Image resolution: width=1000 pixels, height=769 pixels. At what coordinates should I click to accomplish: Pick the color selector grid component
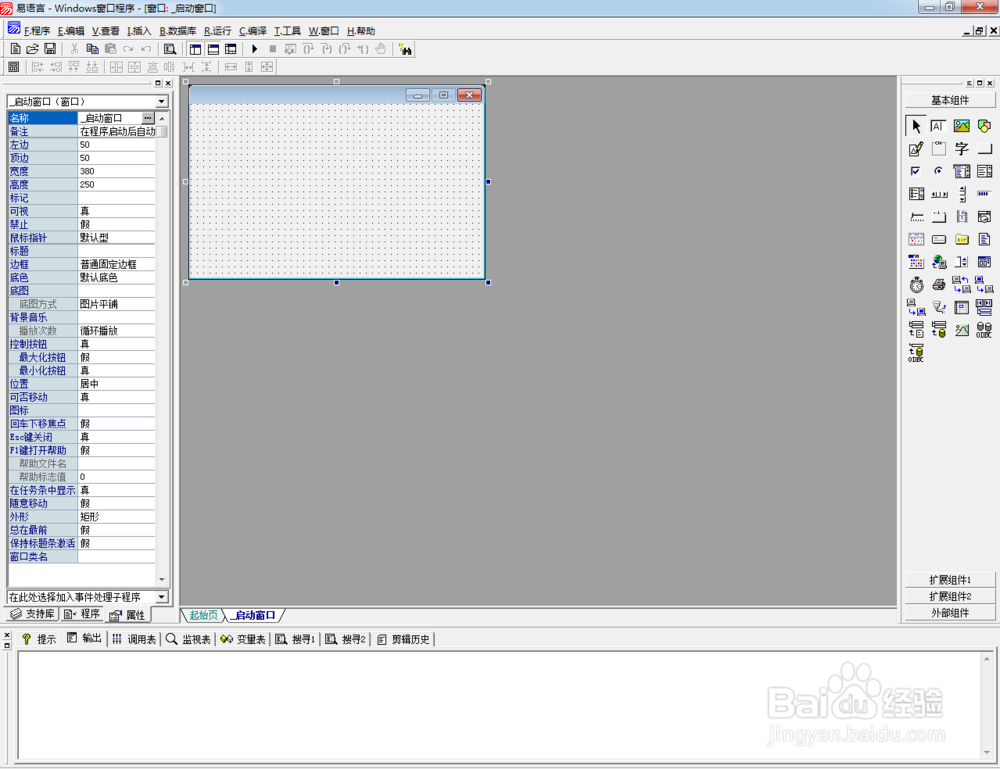[916, 261]
